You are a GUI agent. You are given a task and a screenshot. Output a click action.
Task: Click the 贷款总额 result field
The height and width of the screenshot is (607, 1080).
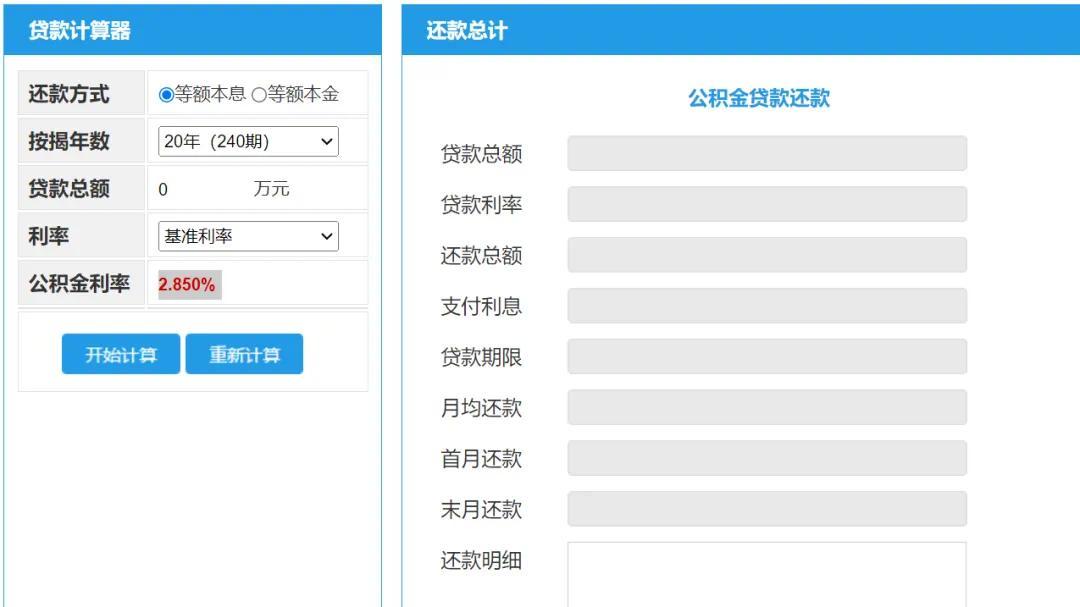[766, 152]
